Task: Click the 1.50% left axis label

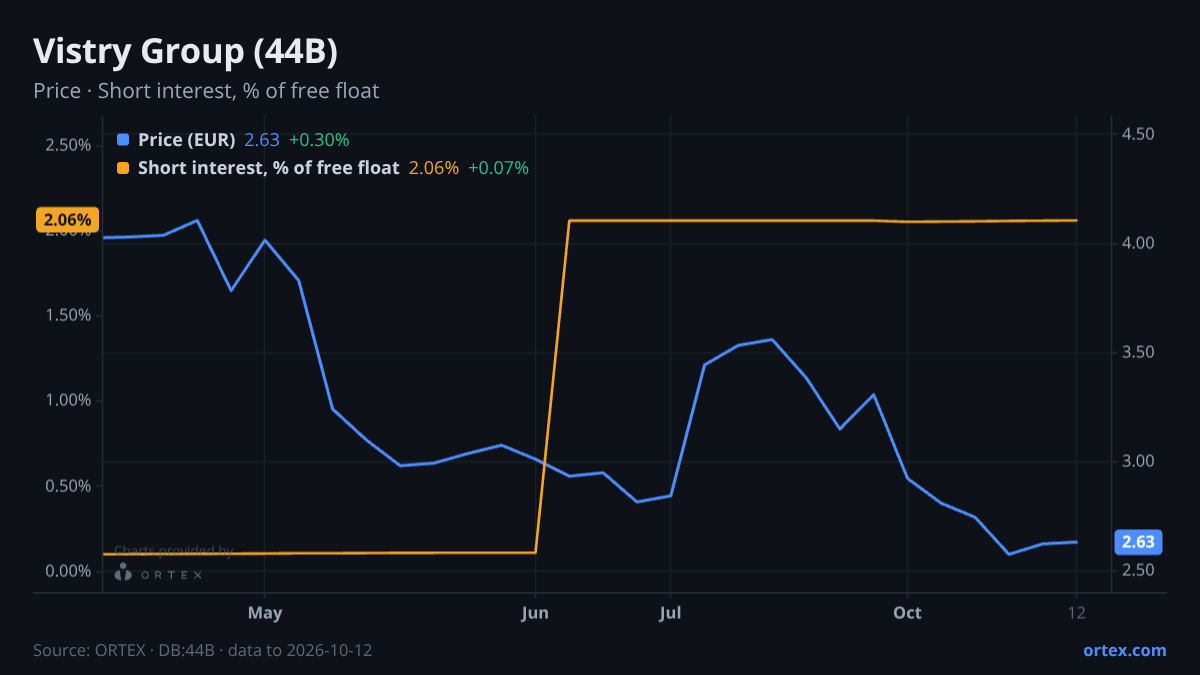Action: [x=67, y=315]
